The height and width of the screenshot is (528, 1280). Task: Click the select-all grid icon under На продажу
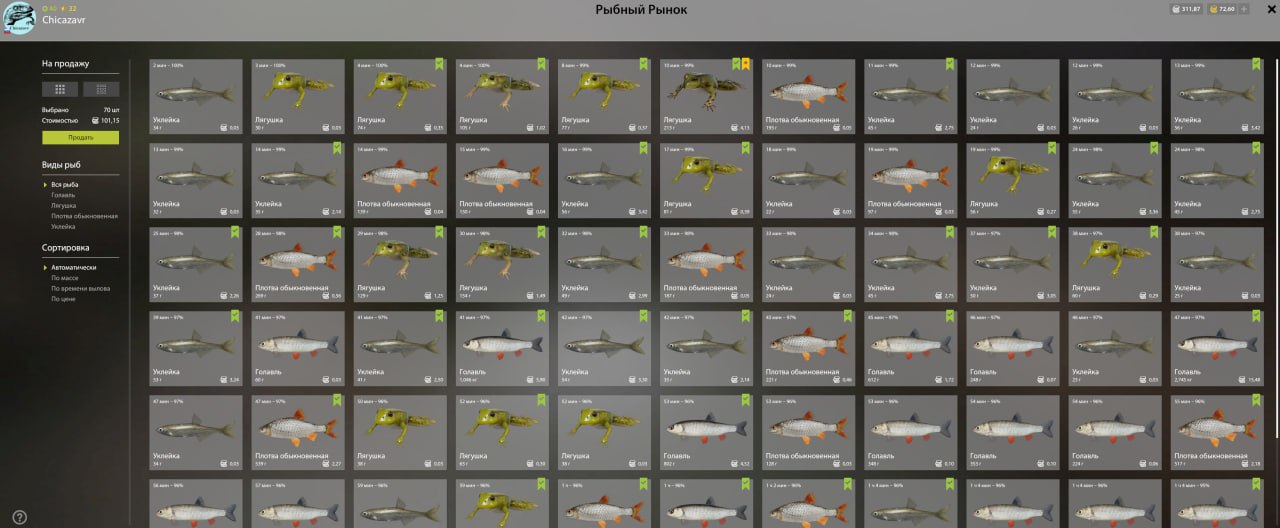pyautogui.click(x=60, y=89)
